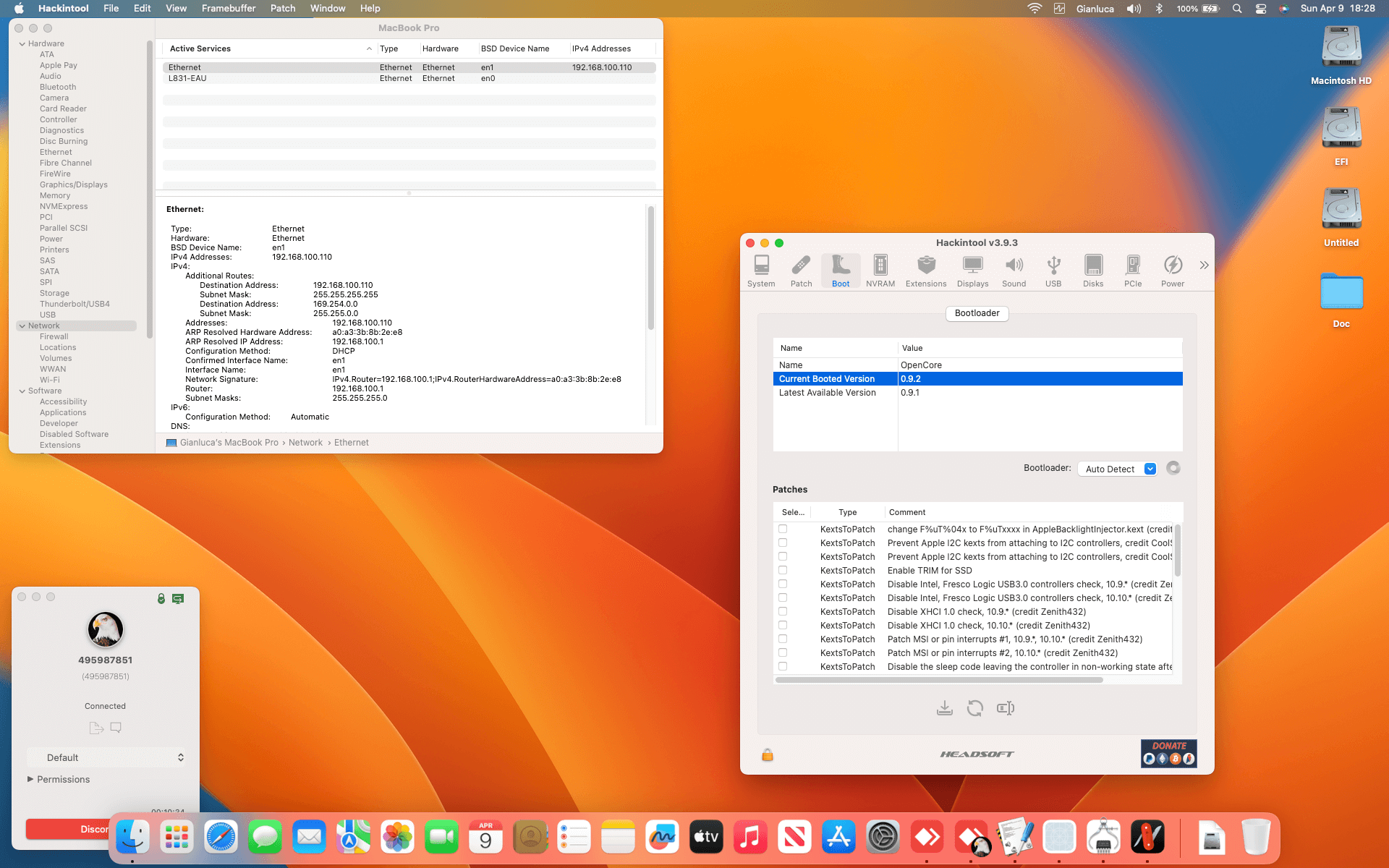Select the Patch MSI or pin interrupts #1 checkbox

[783, 639]
